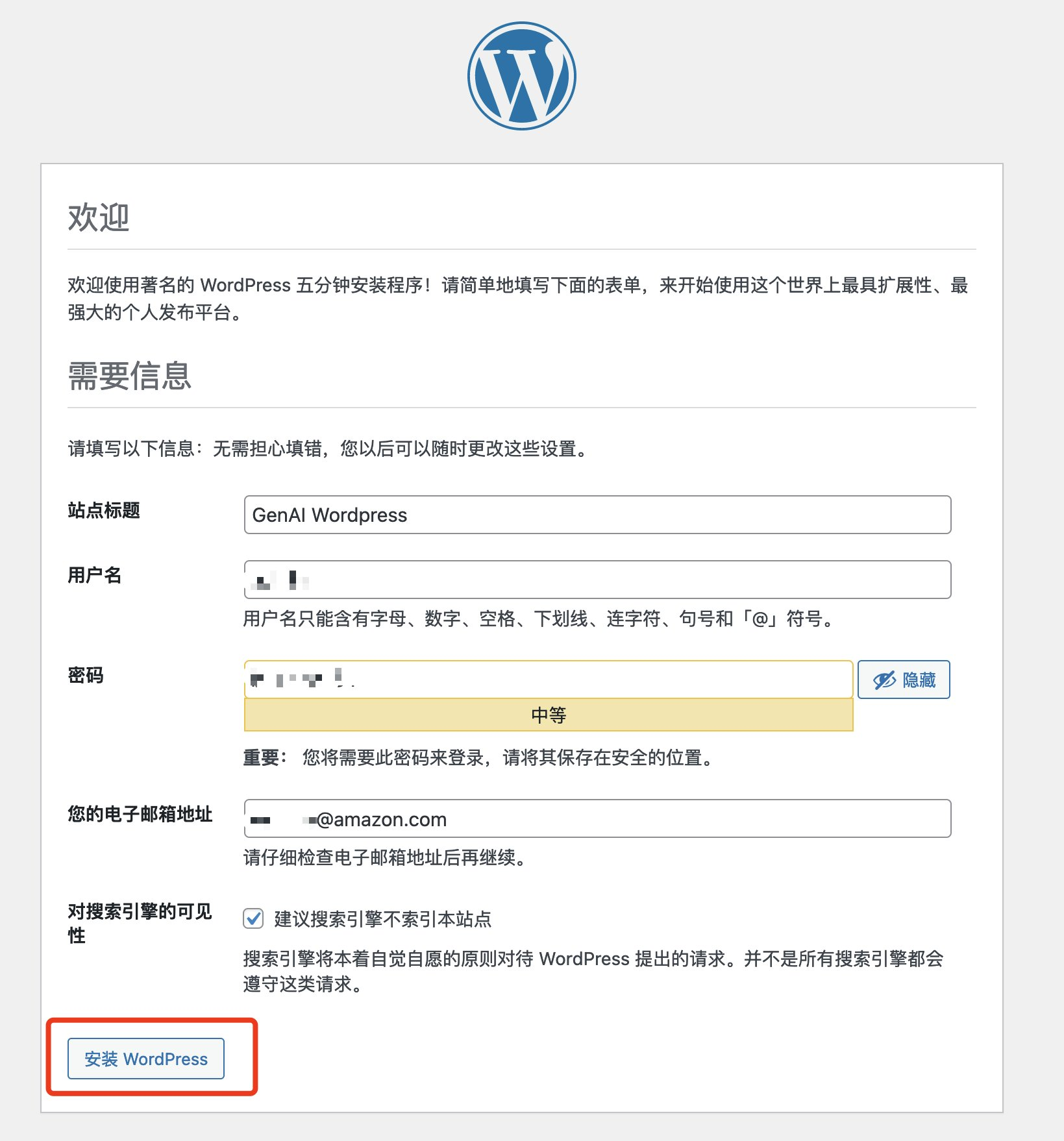Click the 用户名 label

95,575
